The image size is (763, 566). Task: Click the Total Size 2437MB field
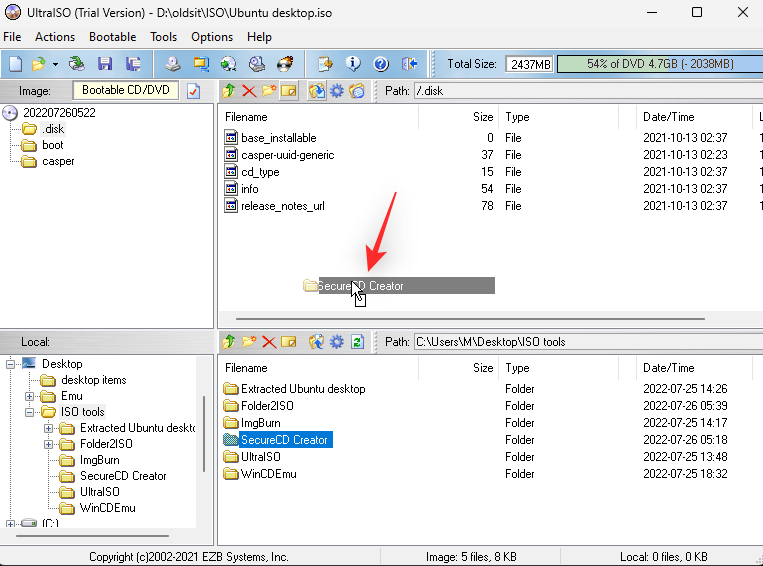(529, 64)
